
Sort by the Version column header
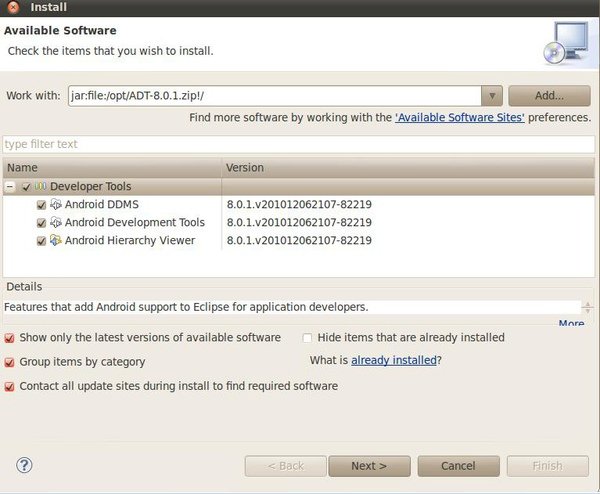pos(408,168)
